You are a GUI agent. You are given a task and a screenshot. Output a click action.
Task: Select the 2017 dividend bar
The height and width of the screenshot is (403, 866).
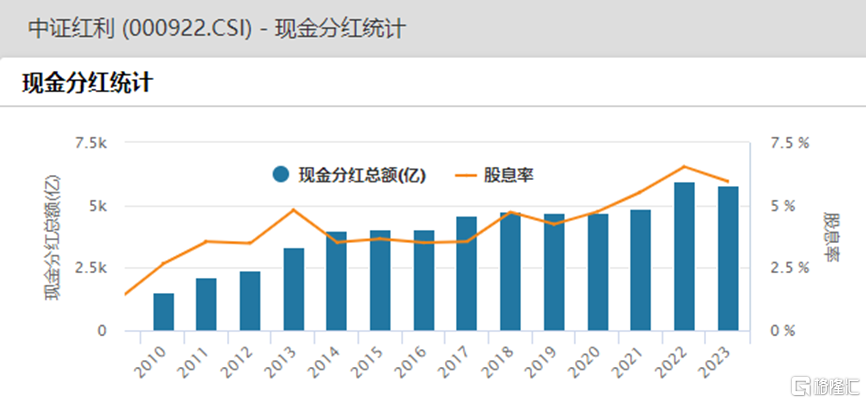[467, 273]
